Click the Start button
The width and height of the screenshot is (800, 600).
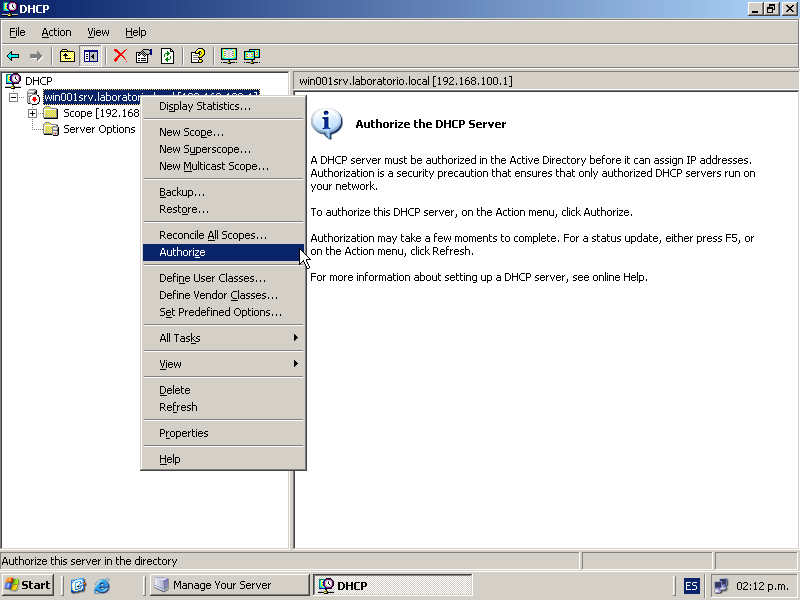click(x=28, y=585)
